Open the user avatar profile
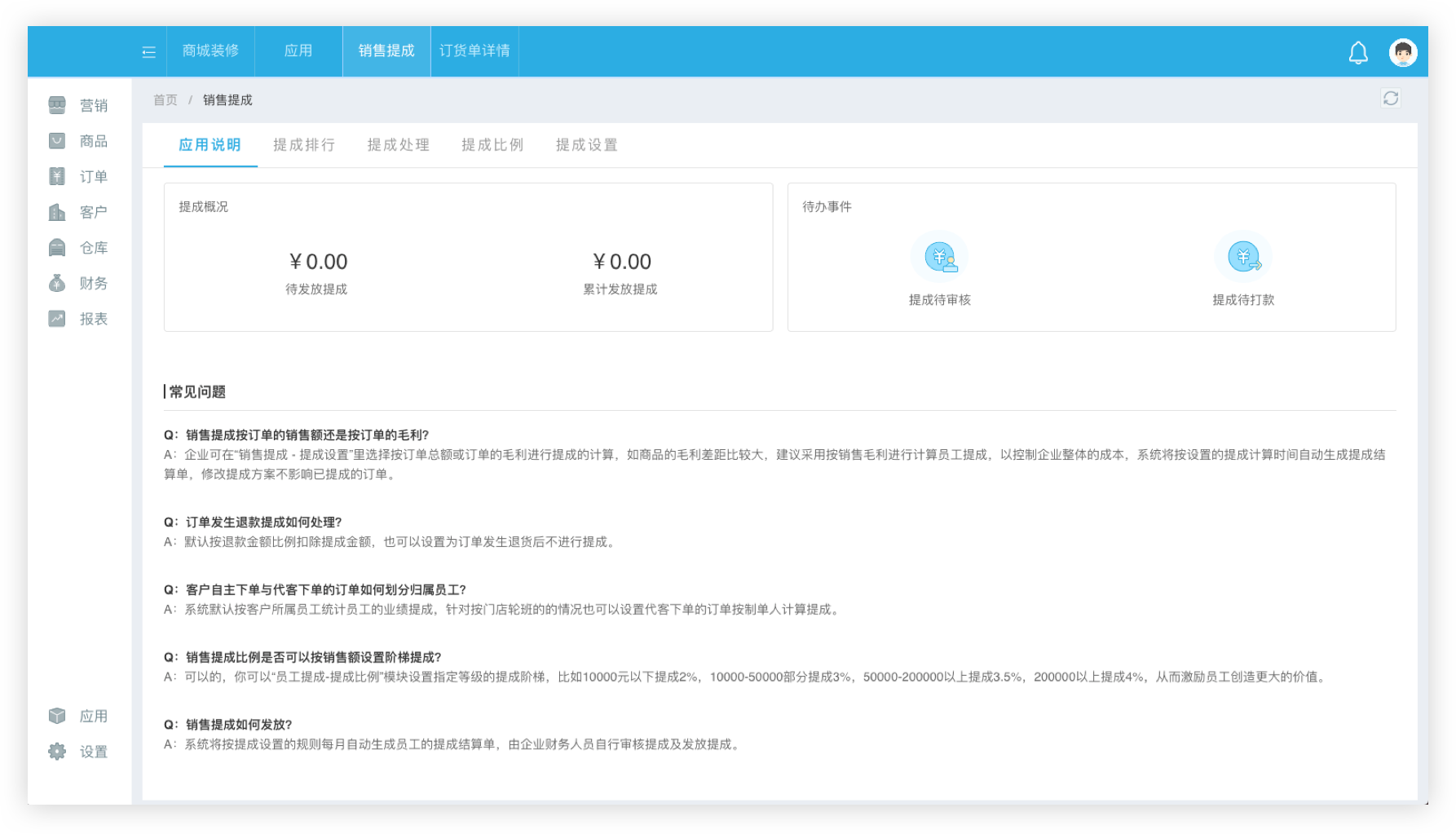The image size is (1456, 834). click(1402, 53)
